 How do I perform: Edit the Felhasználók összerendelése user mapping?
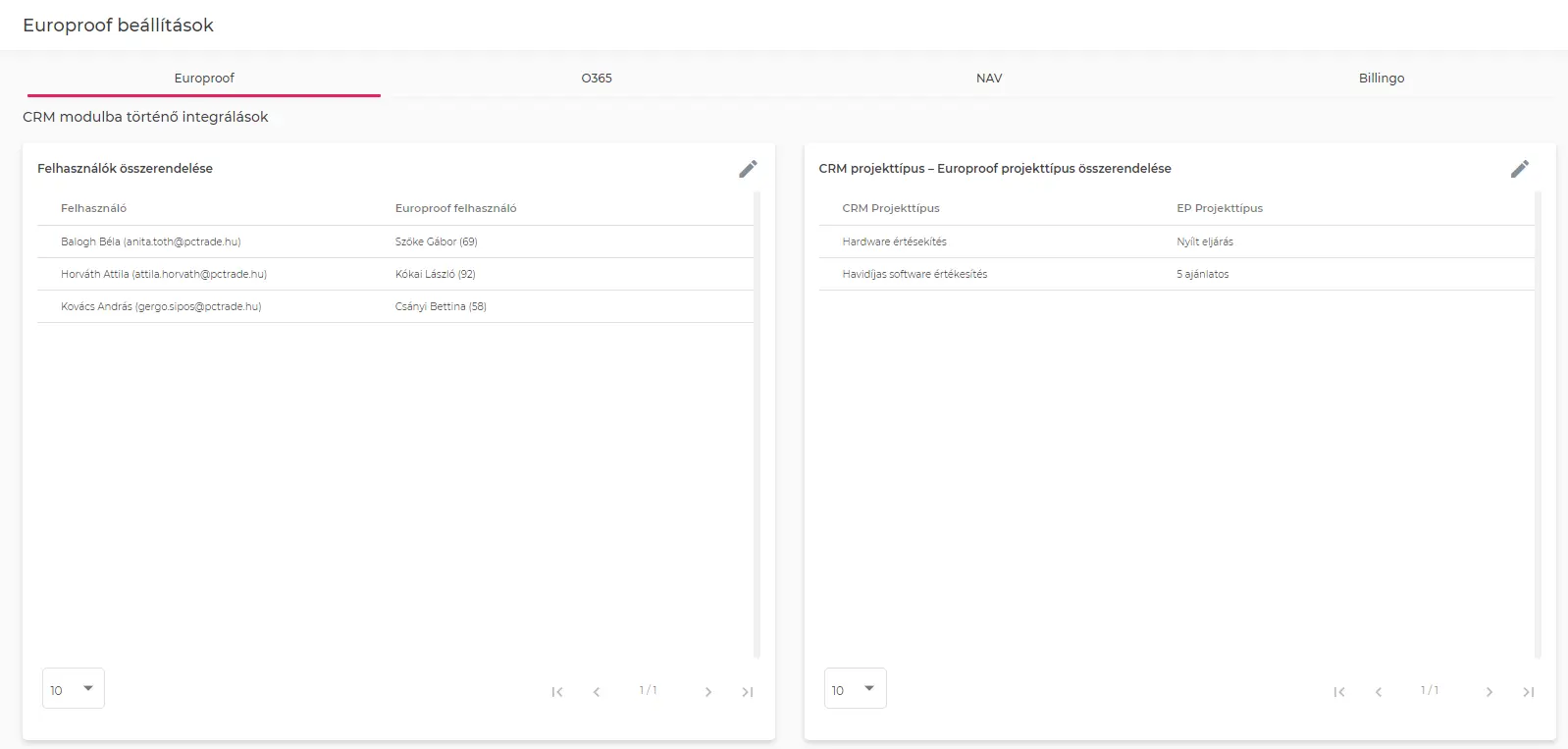748,169
